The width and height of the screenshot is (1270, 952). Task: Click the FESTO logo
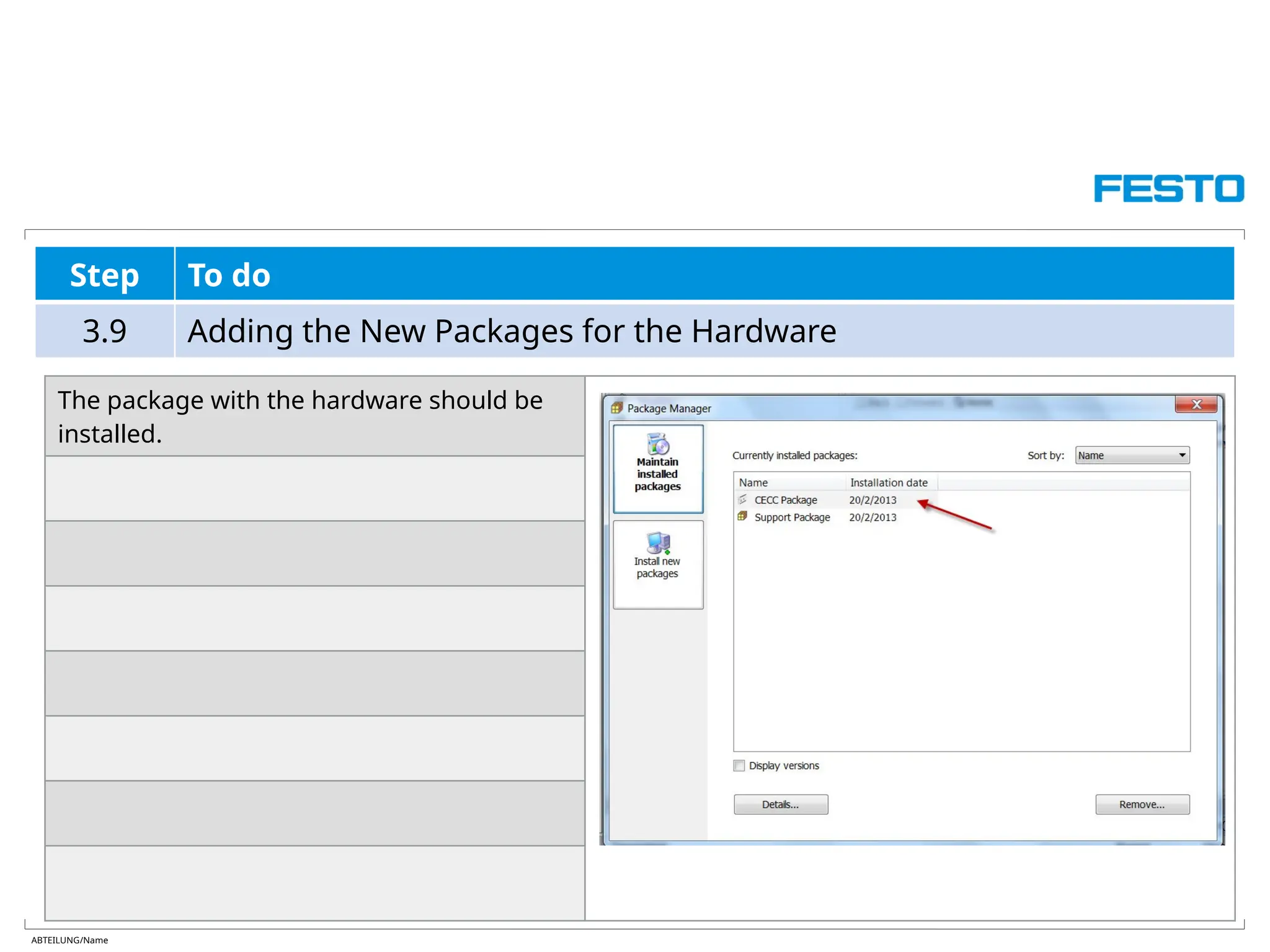(1169, 188)
